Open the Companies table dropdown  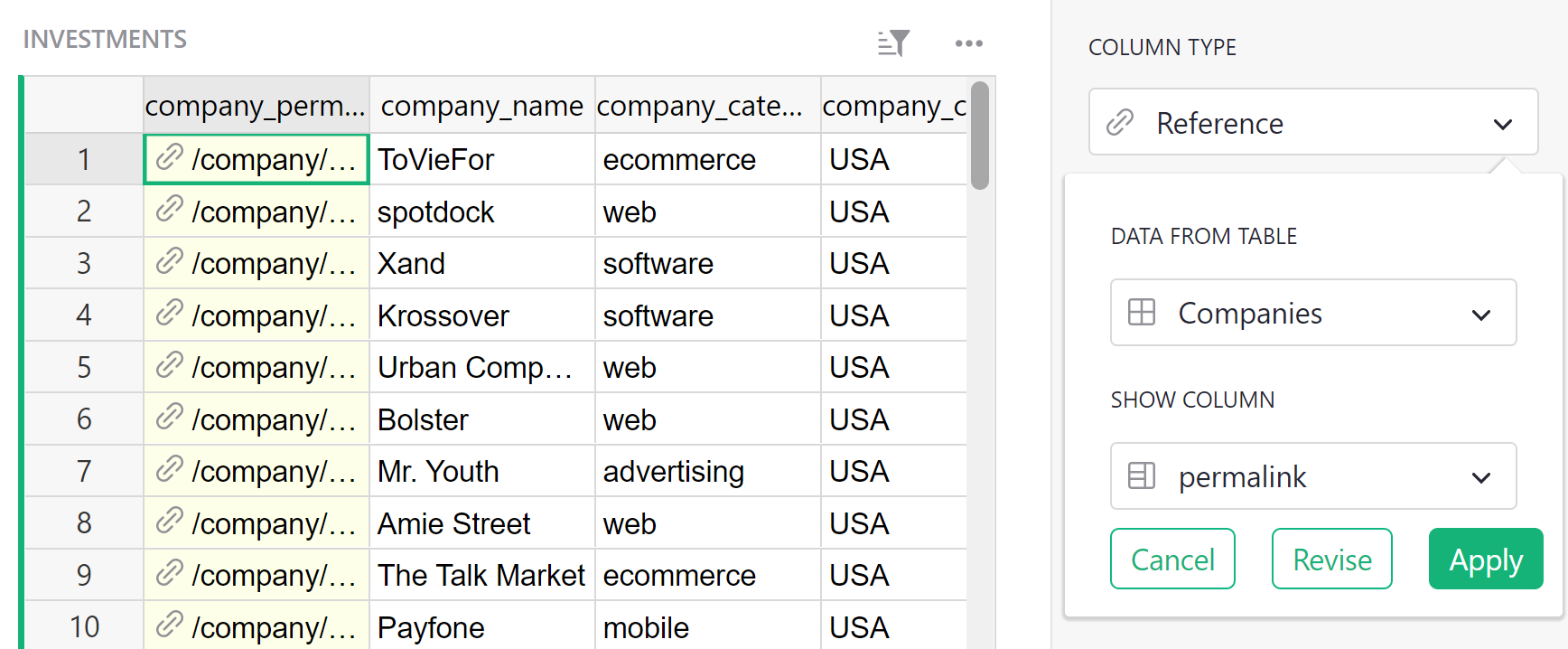[x=1480, y=315]
